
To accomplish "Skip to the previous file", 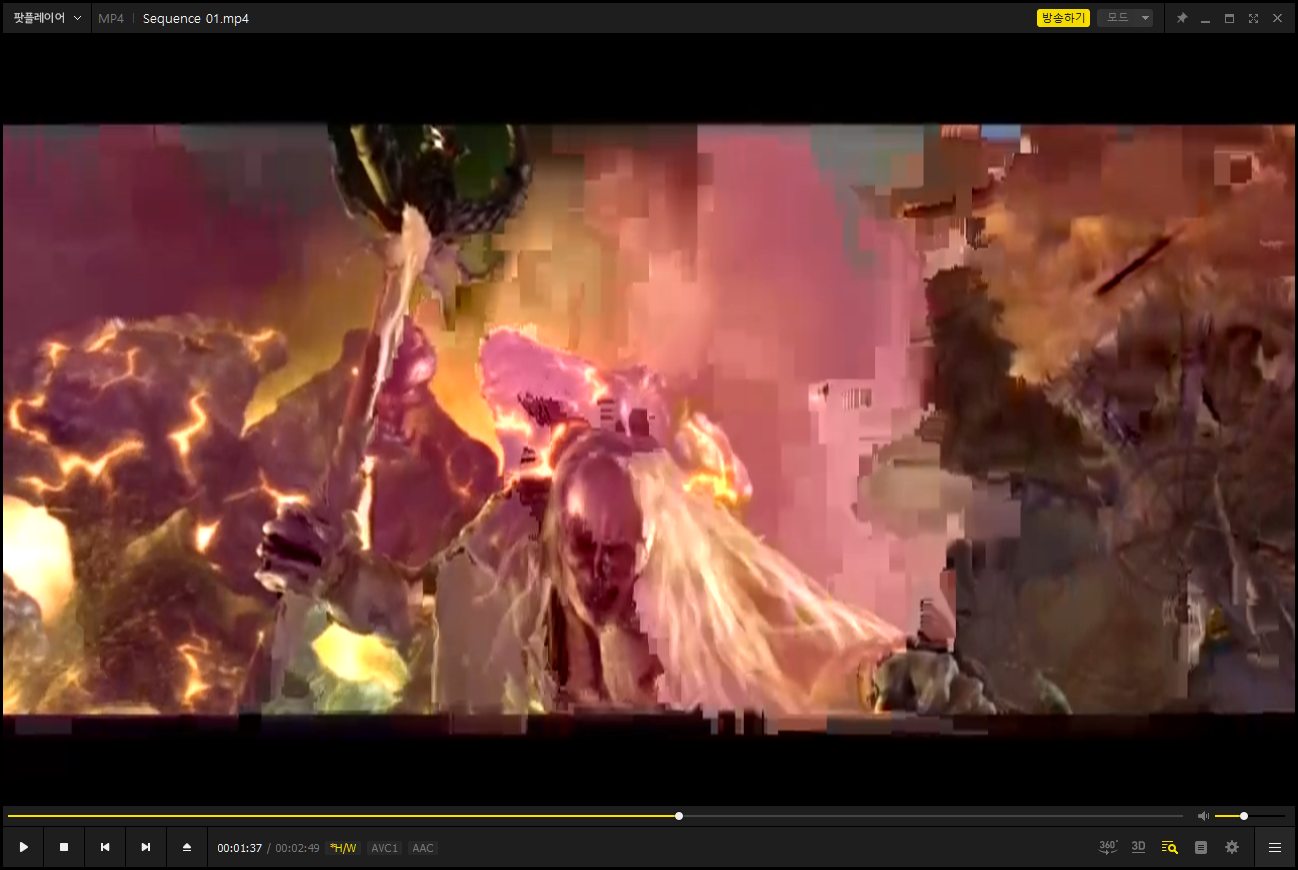I will [x=105, y=847].
